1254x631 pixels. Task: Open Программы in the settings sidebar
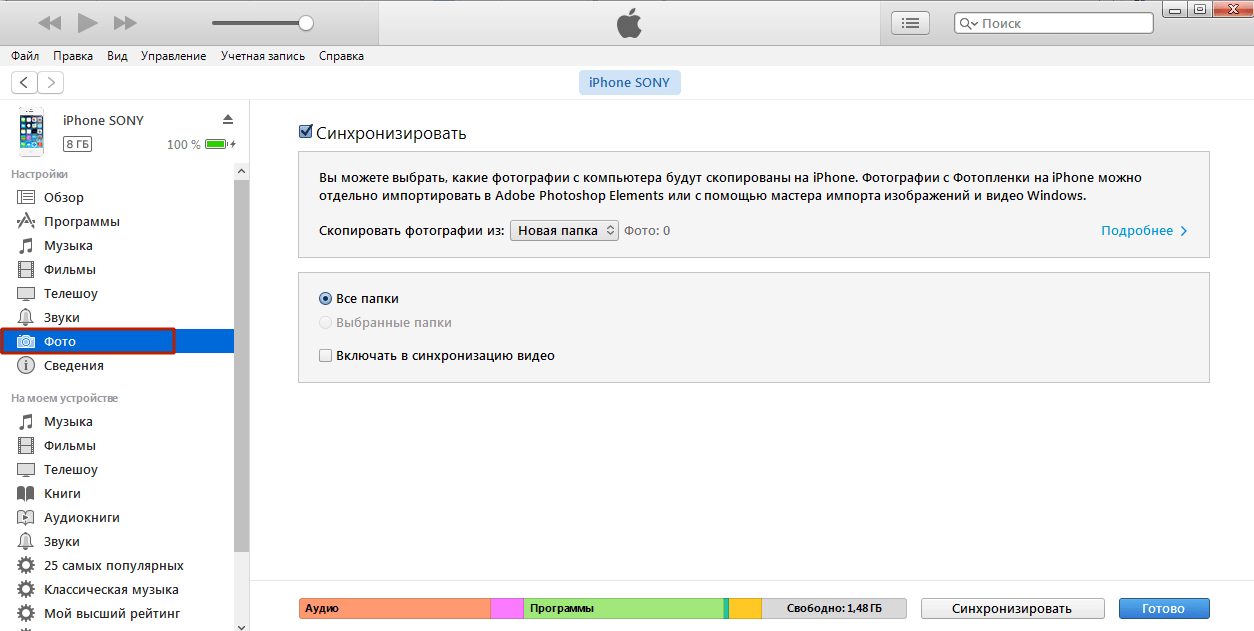[117, 221]
